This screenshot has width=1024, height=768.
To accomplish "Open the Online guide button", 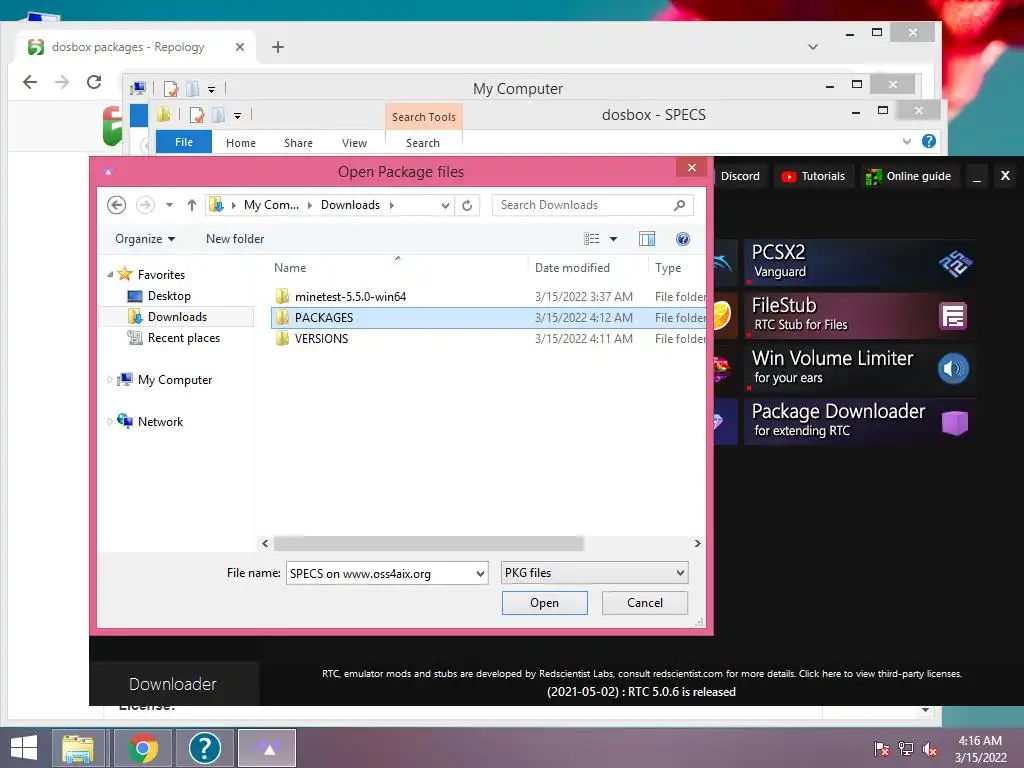I will point(908,176).
